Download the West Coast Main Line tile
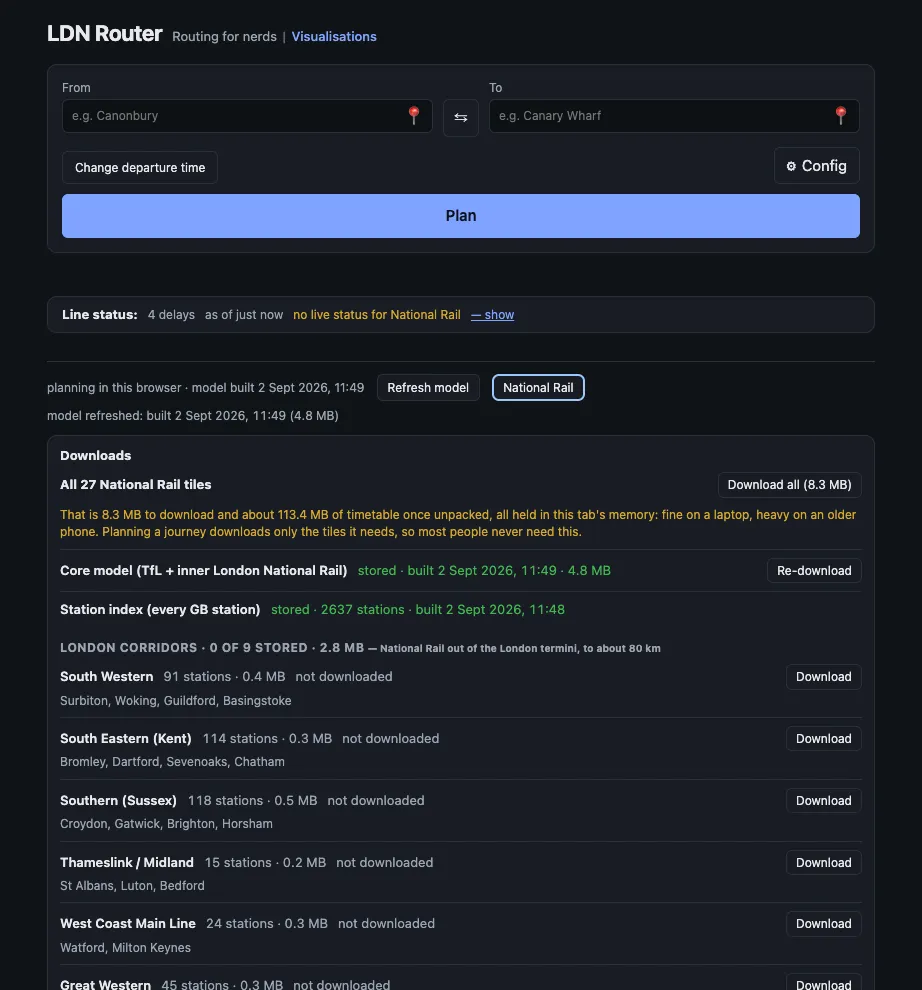This screenshot has height=990, width=922. pos(823,924)
